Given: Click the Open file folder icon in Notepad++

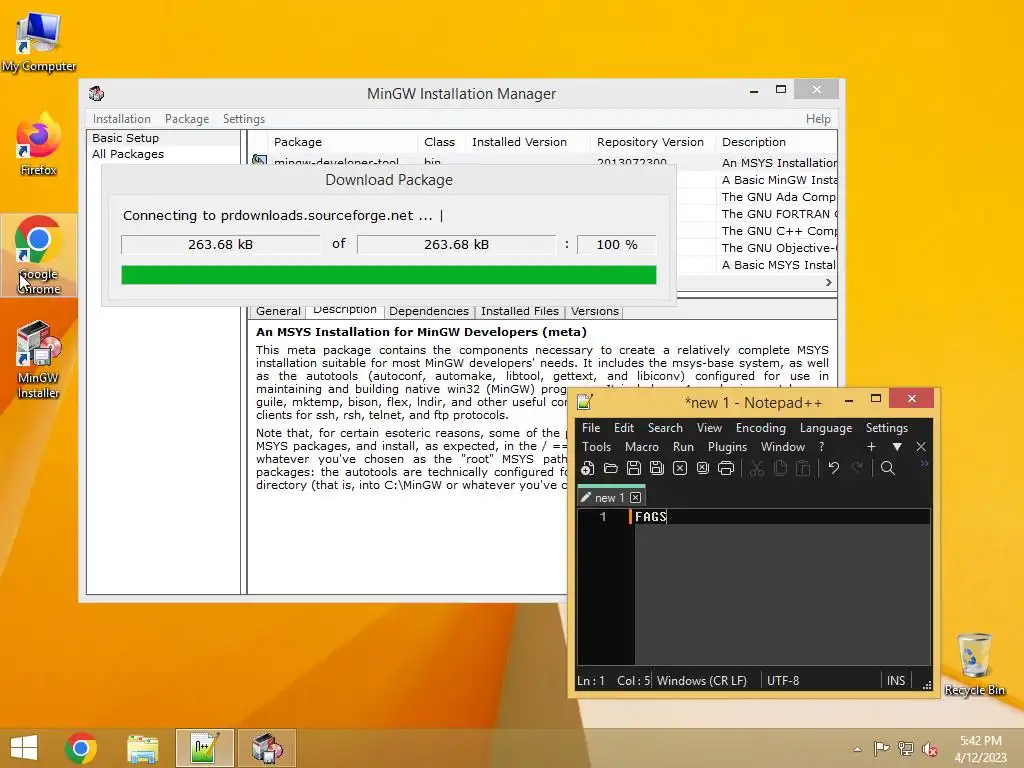Looking at the screenshot, I should coord(611,468).
